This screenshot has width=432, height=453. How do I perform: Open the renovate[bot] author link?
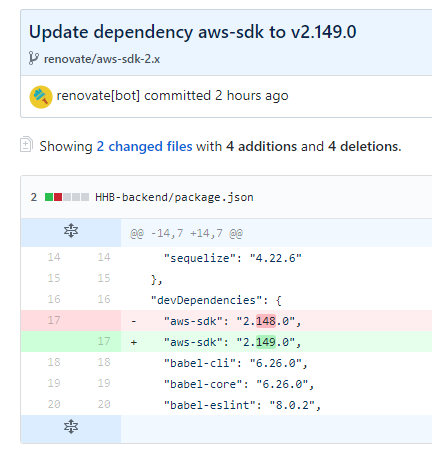pyautogui.click(x=98, y=96)
